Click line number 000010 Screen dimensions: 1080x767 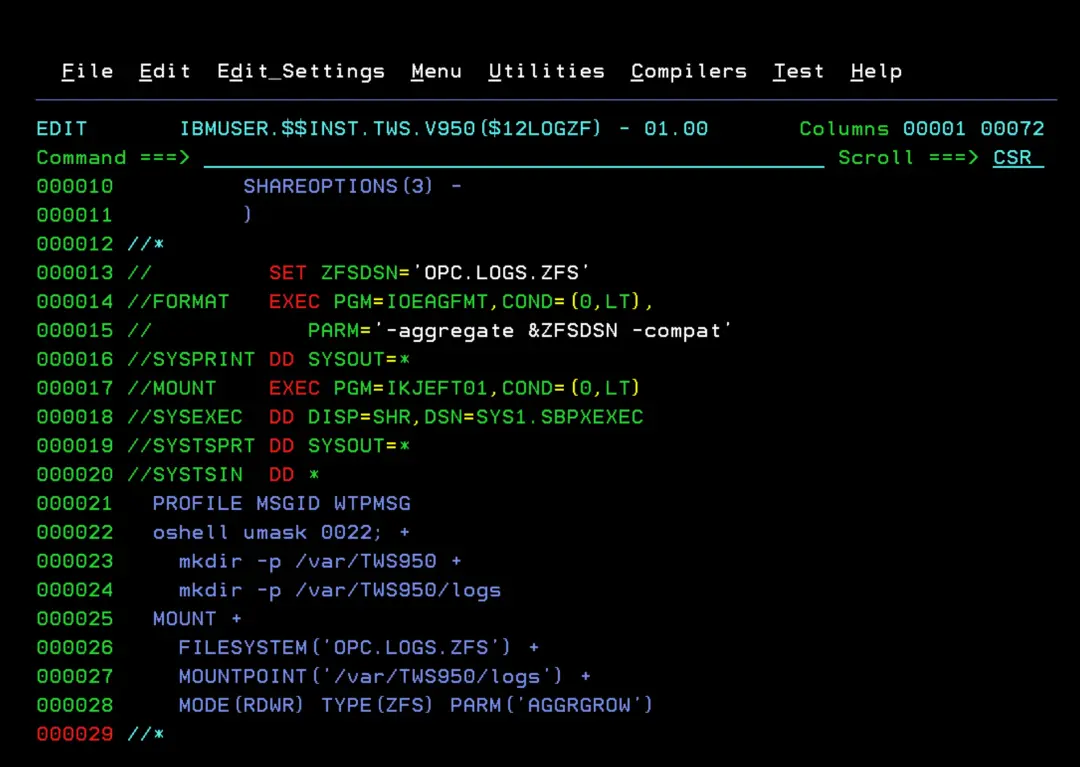coord(74,187)
